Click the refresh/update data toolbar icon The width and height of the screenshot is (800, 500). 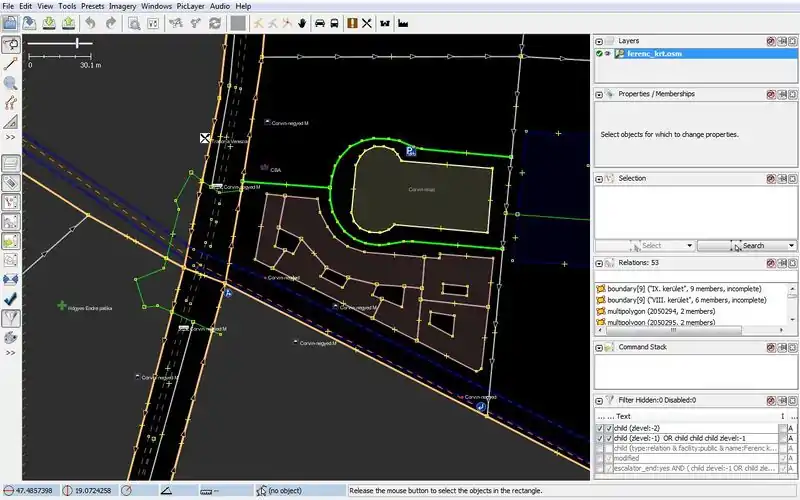(214, 22)
